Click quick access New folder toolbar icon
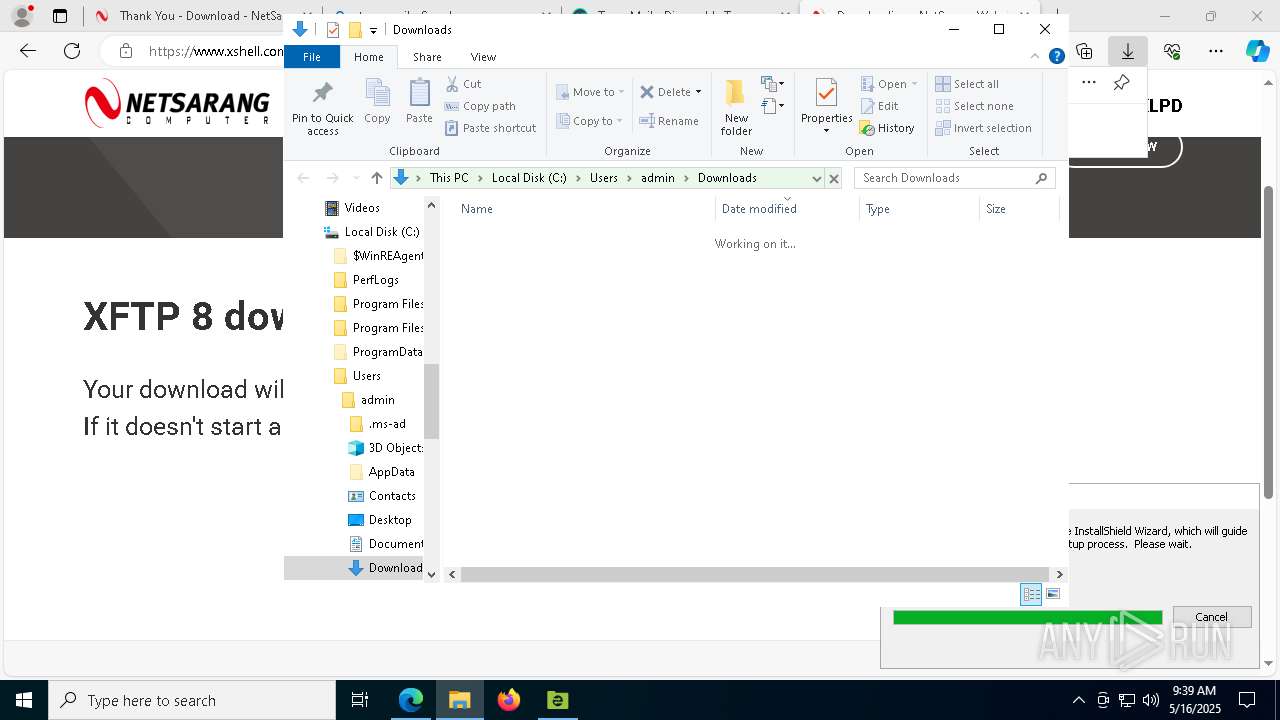Screen dimensions: 1280x720 click(355, 30)
